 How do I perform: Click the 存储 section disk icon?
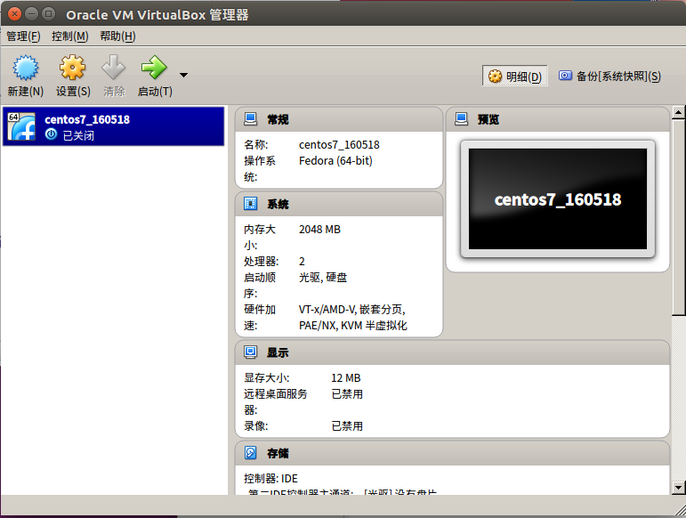coord(251,452)
